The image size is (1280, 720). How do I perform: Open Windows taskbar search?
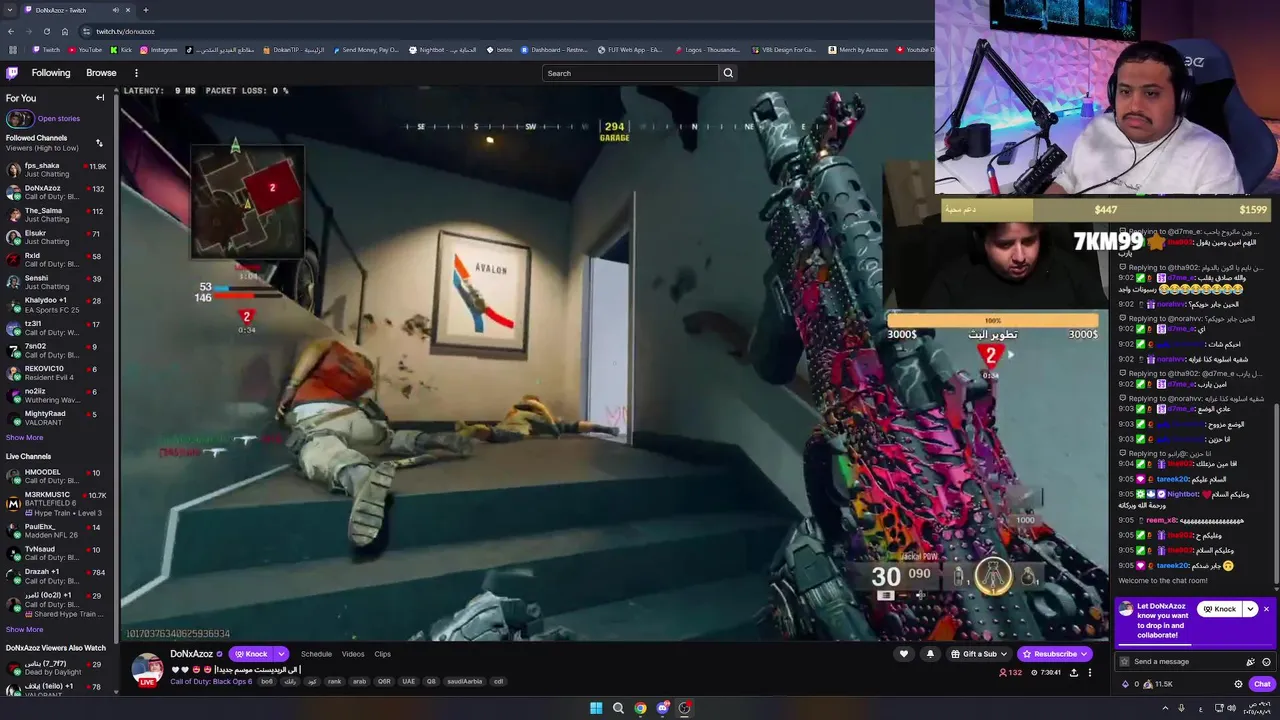click(x=618, y=708)
